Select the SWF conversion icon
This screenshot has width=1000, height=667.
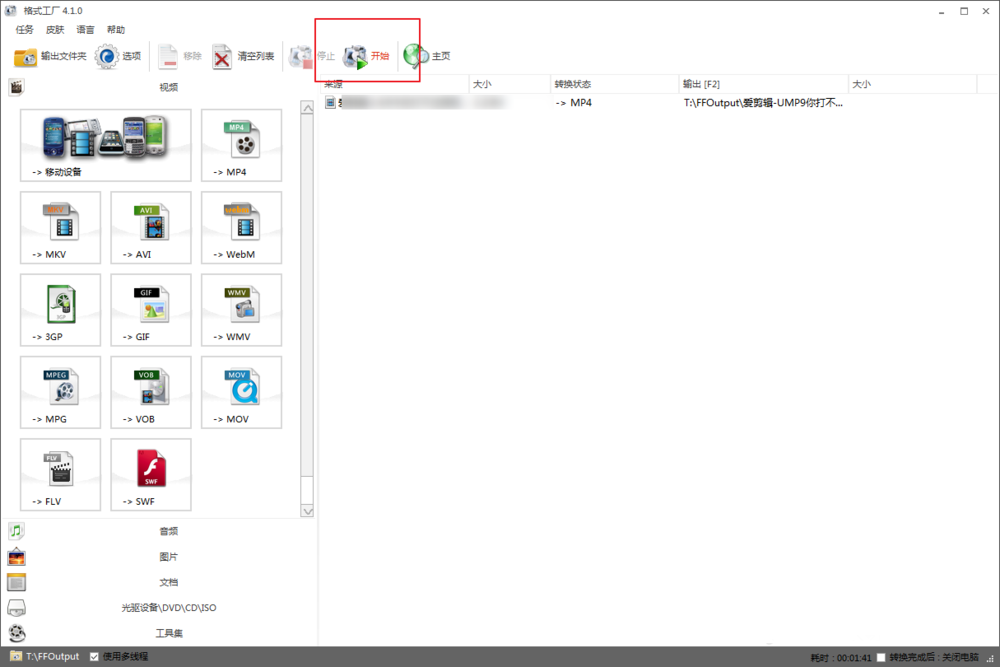[x=151, y=474]
